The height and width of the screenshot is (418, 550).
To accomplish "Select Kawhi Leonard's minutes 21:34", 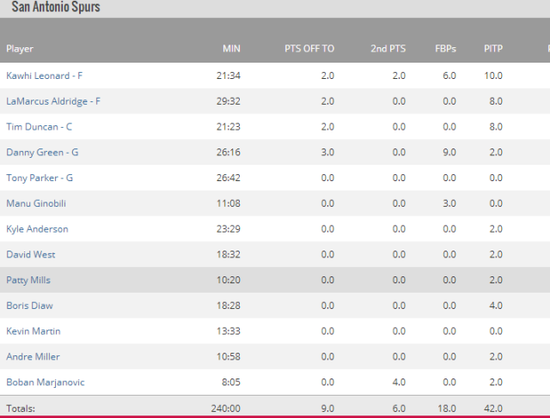I will pyautogui.click(x=228, y=76).
